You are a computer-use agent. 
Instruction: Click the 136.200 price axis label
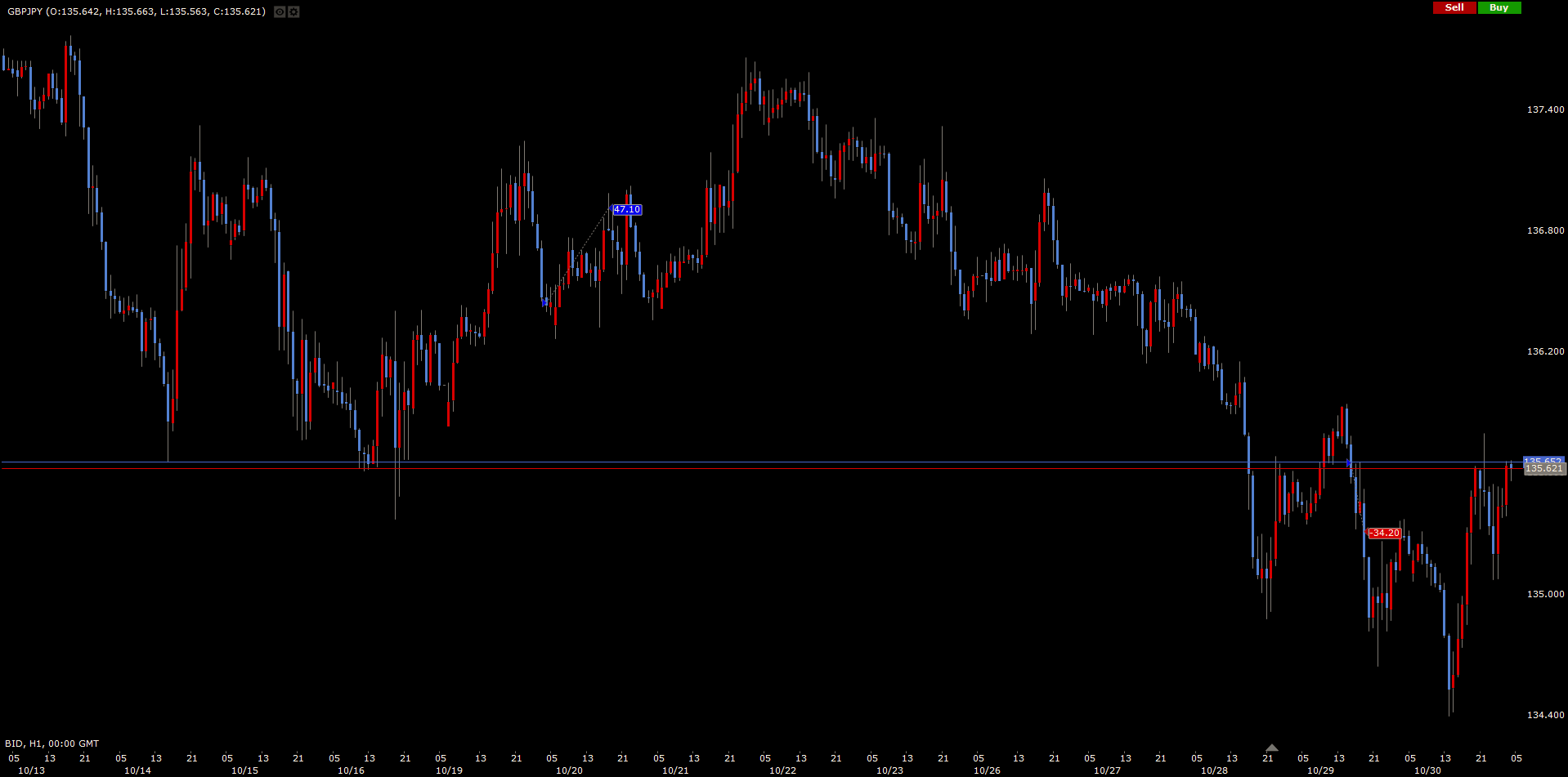click(x=1545, y=351)
